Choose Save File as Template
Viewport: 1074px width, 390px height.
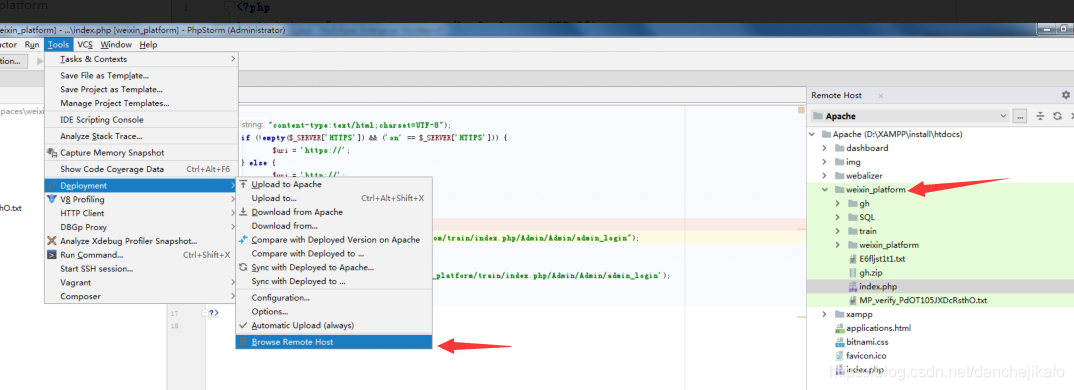tap(104, 75)
